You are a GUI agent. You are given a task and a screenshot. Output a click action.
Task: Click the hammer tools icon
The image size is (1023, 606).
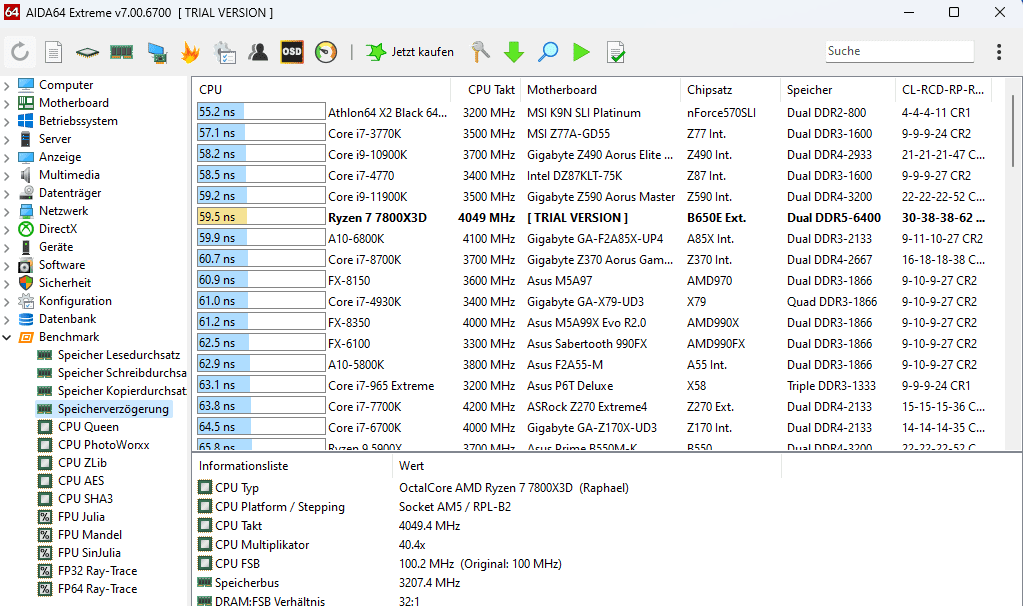point(480,52)
